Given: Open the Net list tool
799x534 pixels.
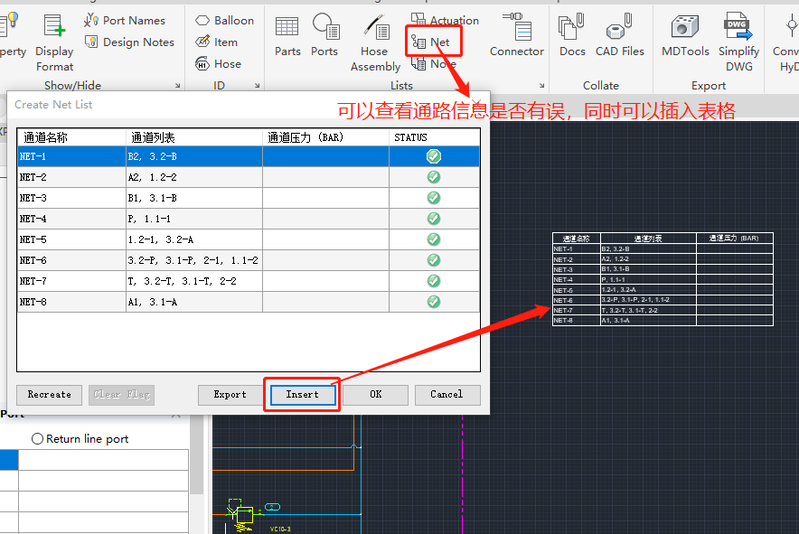Looking at the screenshot, I should (432, 42).
